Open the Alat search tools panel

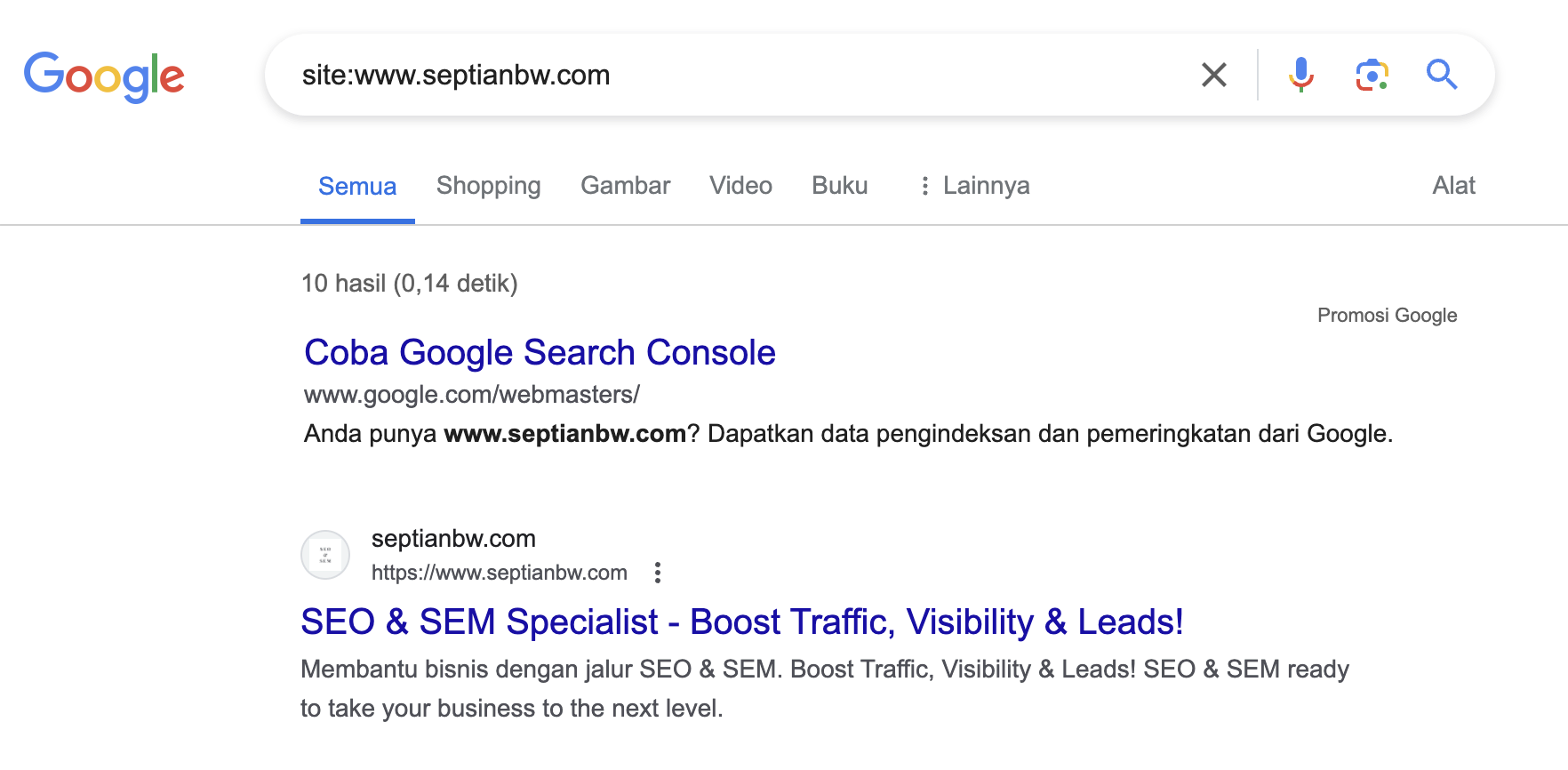pos(1453,186)
